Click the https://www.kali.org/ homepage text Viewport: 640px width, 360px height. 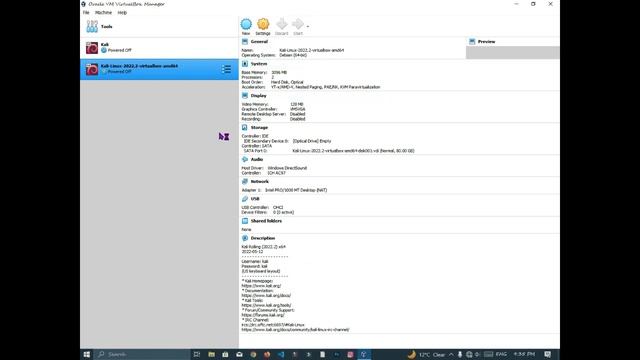click(261, 286)
